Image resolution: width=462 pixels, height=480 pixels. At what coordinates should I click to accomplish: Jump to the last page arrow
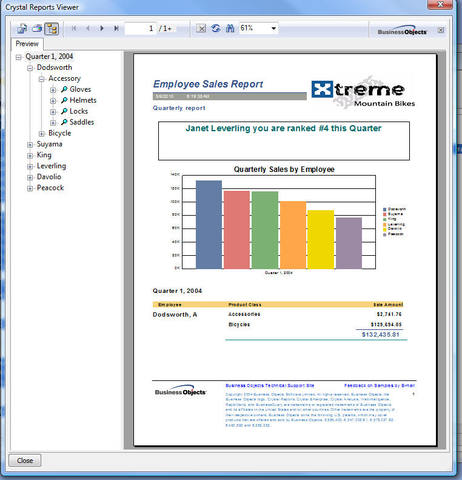click(x=116, y=29)
